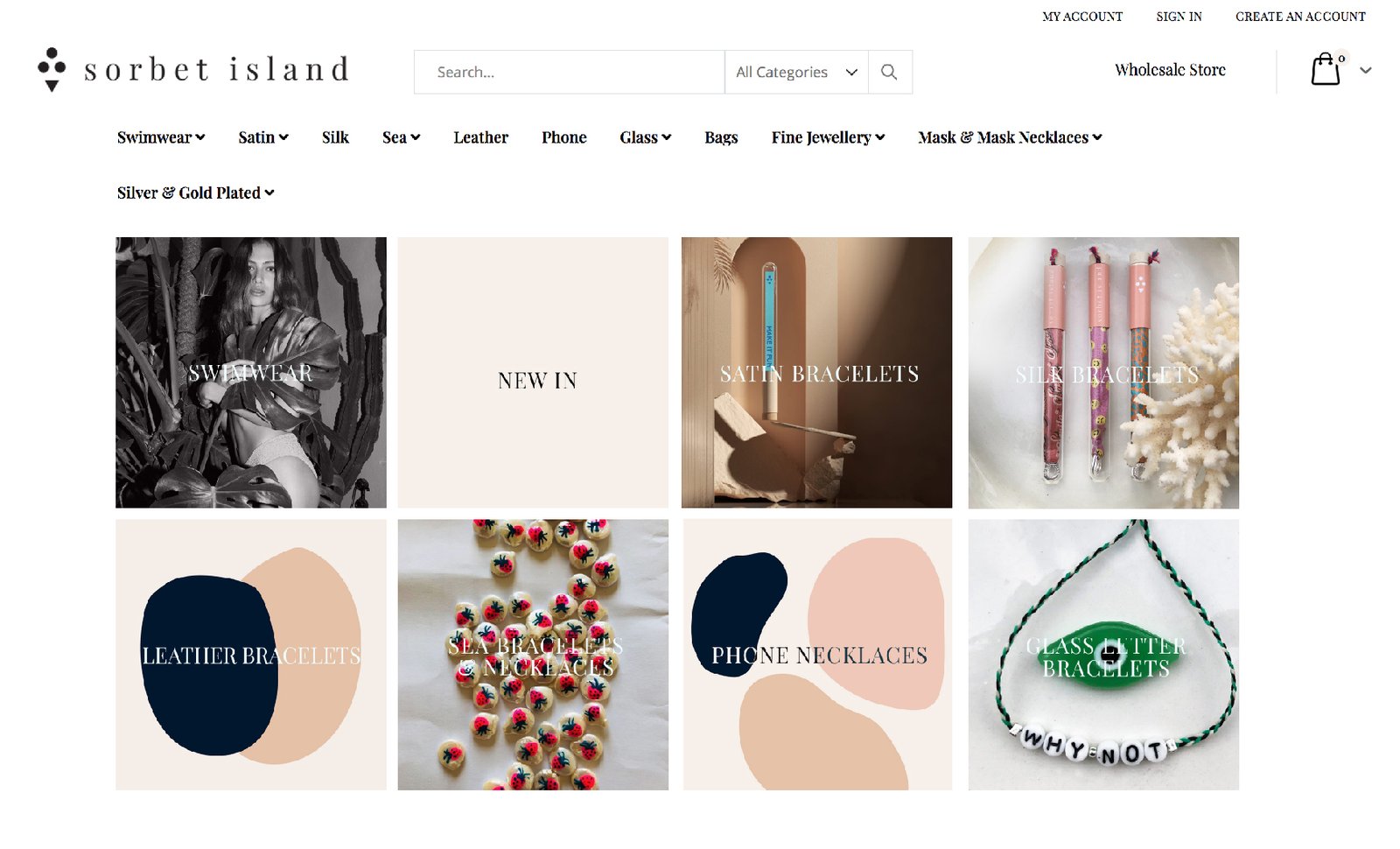Expand the cart dropdown arrow
This screenshot has width=1400, height=849.
point(1365,70)
